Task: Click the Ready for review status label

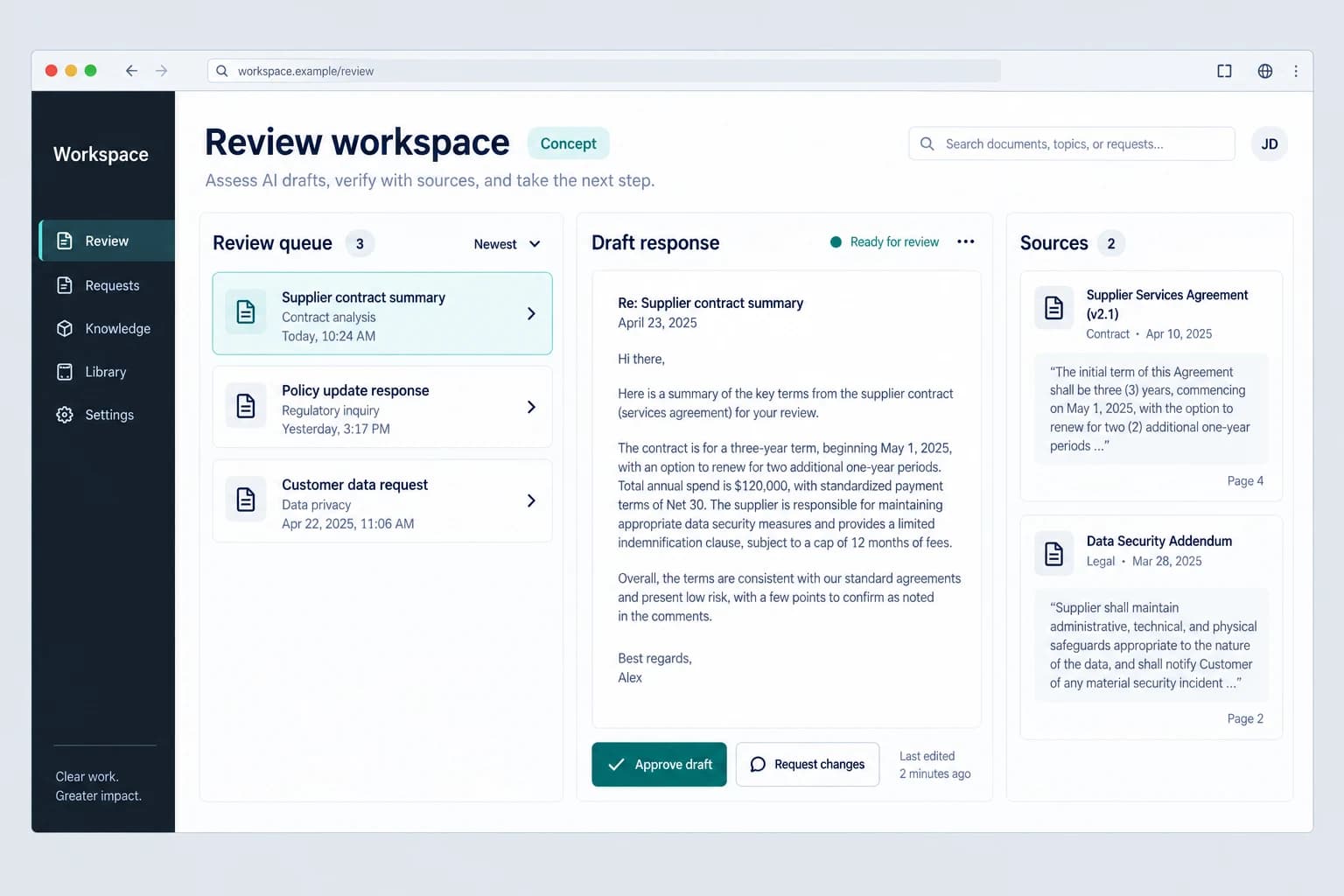Action: coord(894,242)
